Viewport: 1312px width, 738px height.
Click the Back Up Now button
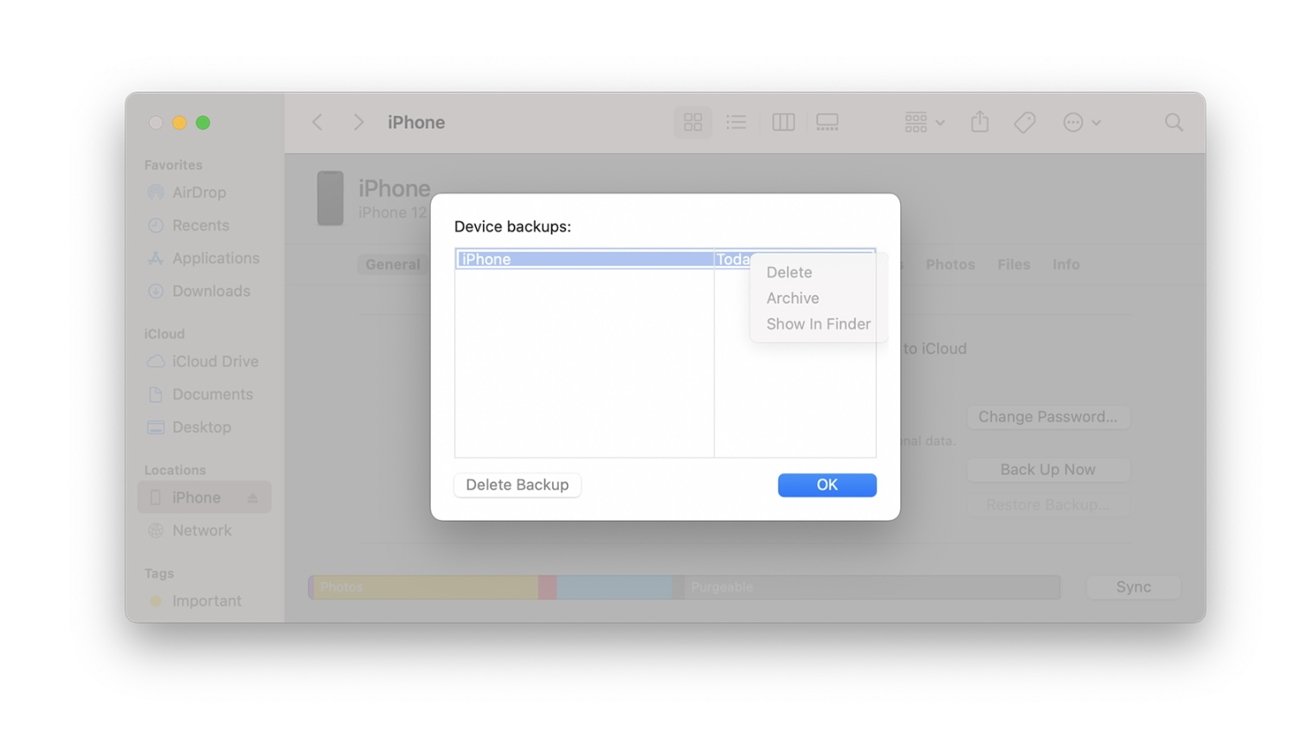click(1048, 470)
